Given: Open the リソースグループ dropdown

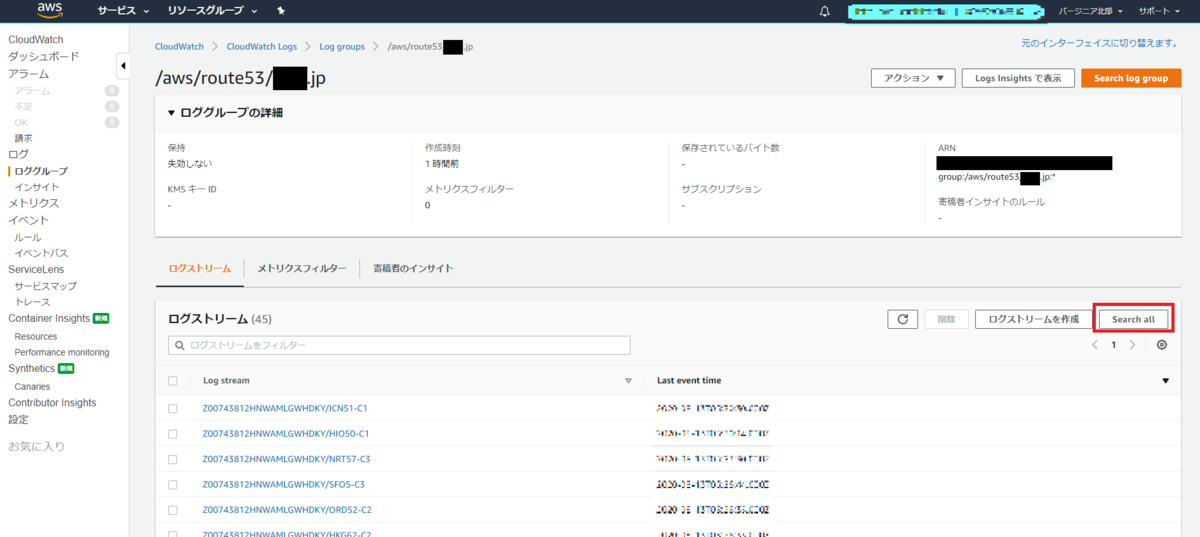Looking at the screenshot, I should (x=211, y=11).
